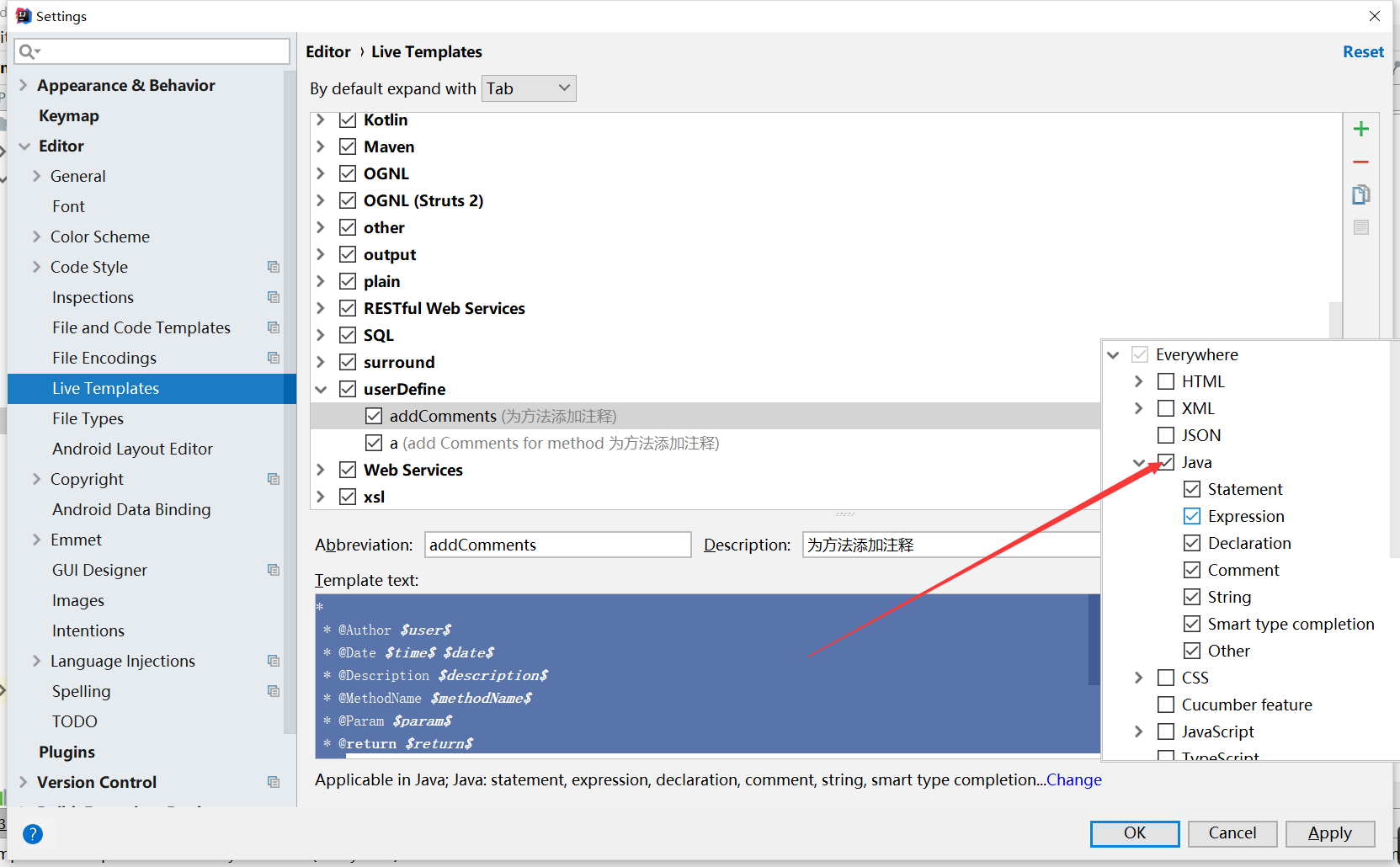
Task: Click the settings sidebar scrollbar
Action: [290, 404]
